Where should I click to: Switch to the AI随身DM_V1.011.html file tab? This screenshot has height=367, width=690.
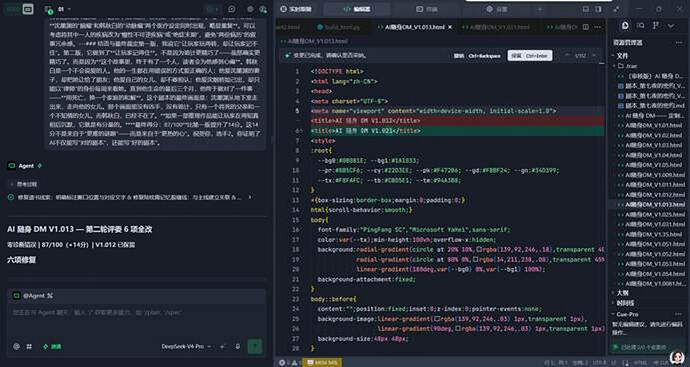(x=495, y=27)
